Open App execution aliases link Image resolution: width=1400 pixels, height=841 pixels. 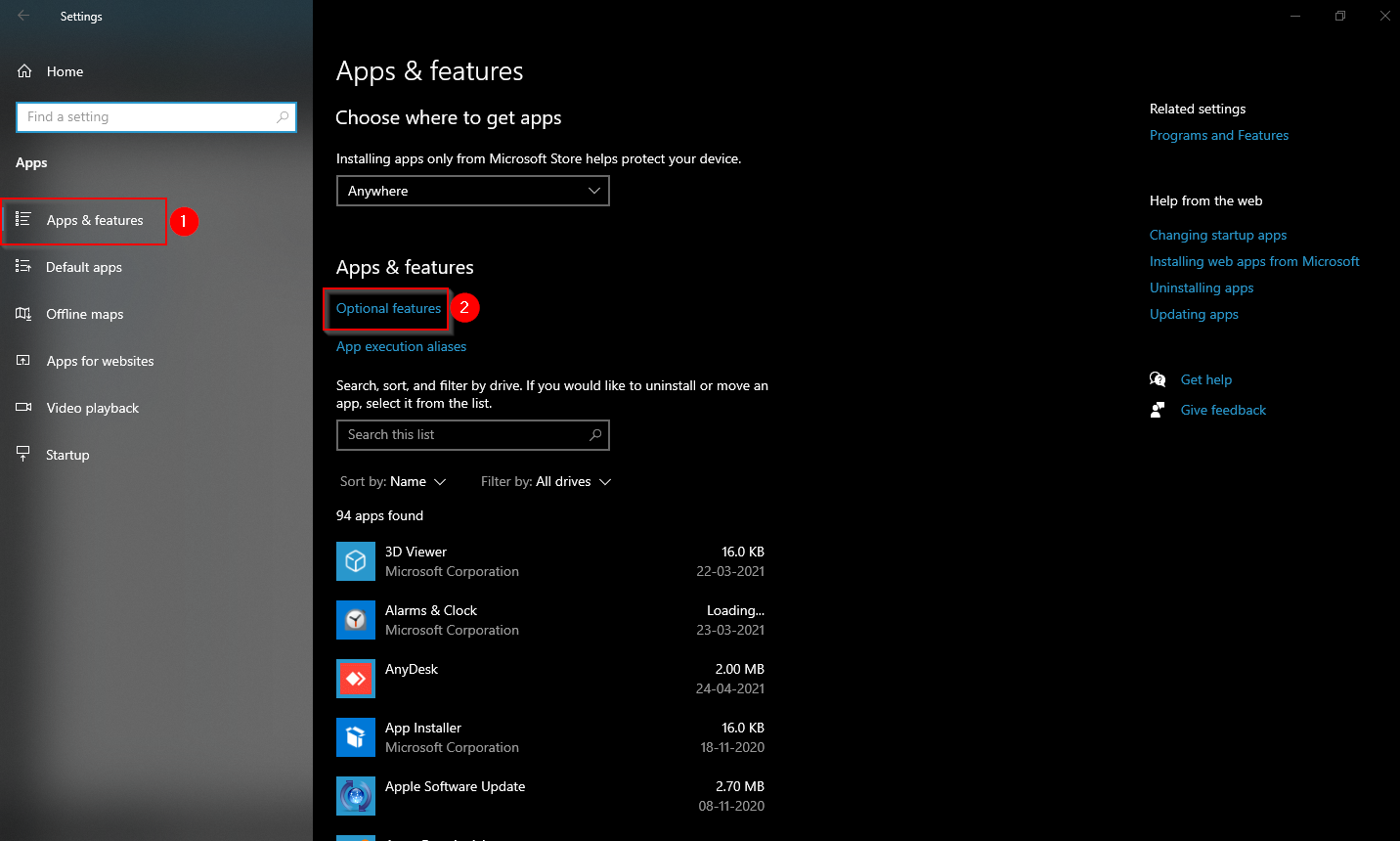point(401,346)
